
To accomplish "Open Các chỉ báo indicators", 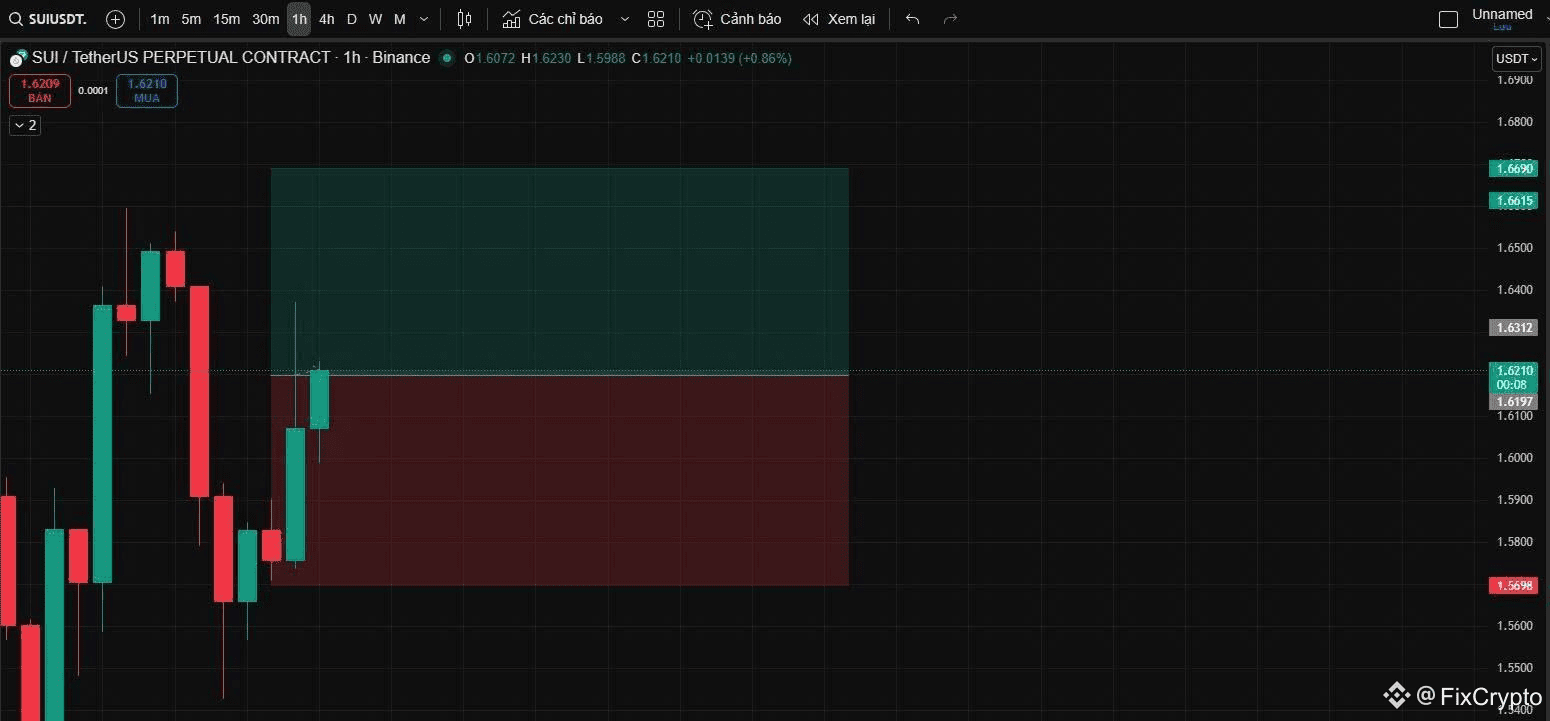I will (553, 19).
